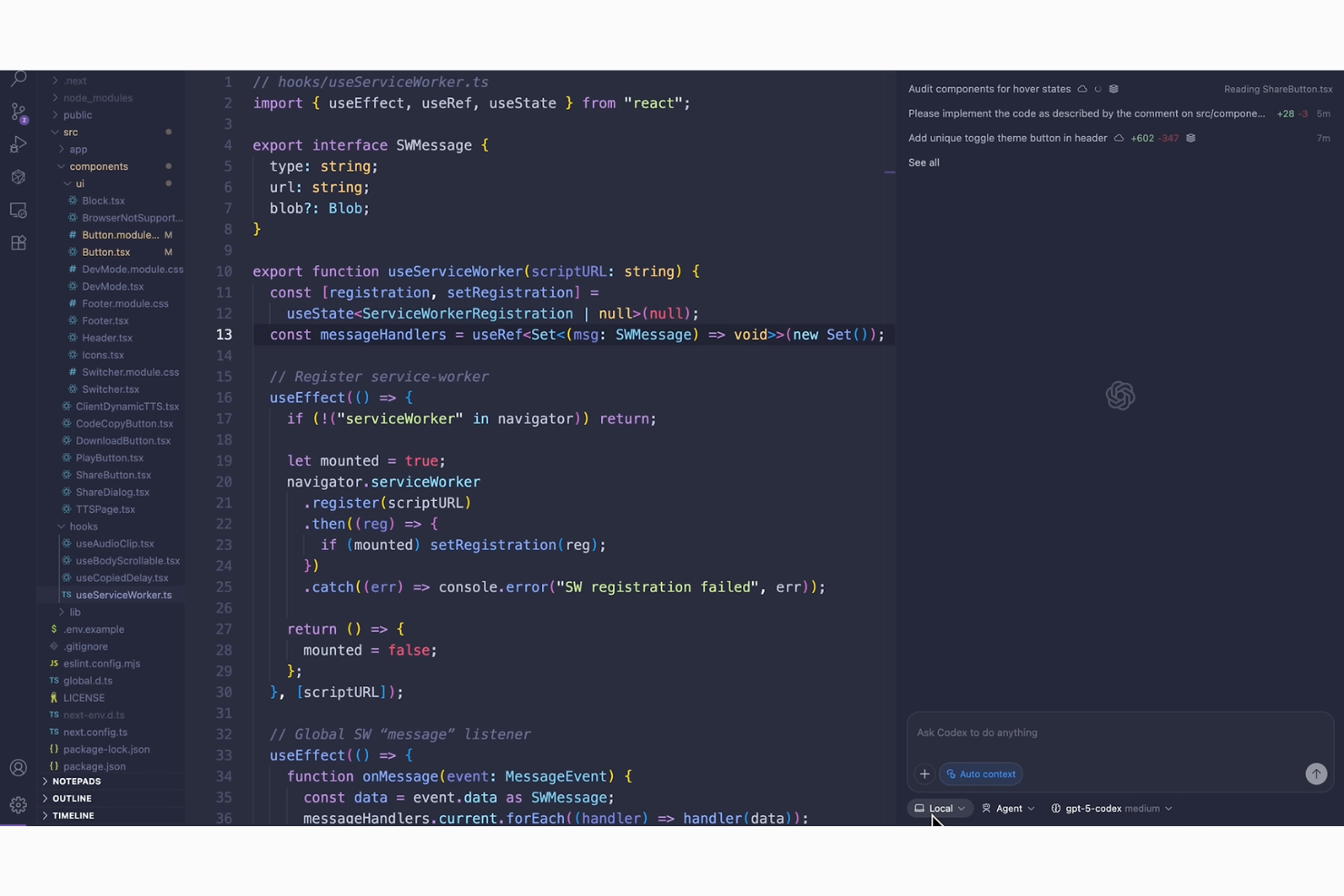Open Header.tsx file
This screenshot has width=1344, height=896.
[106, 338]
